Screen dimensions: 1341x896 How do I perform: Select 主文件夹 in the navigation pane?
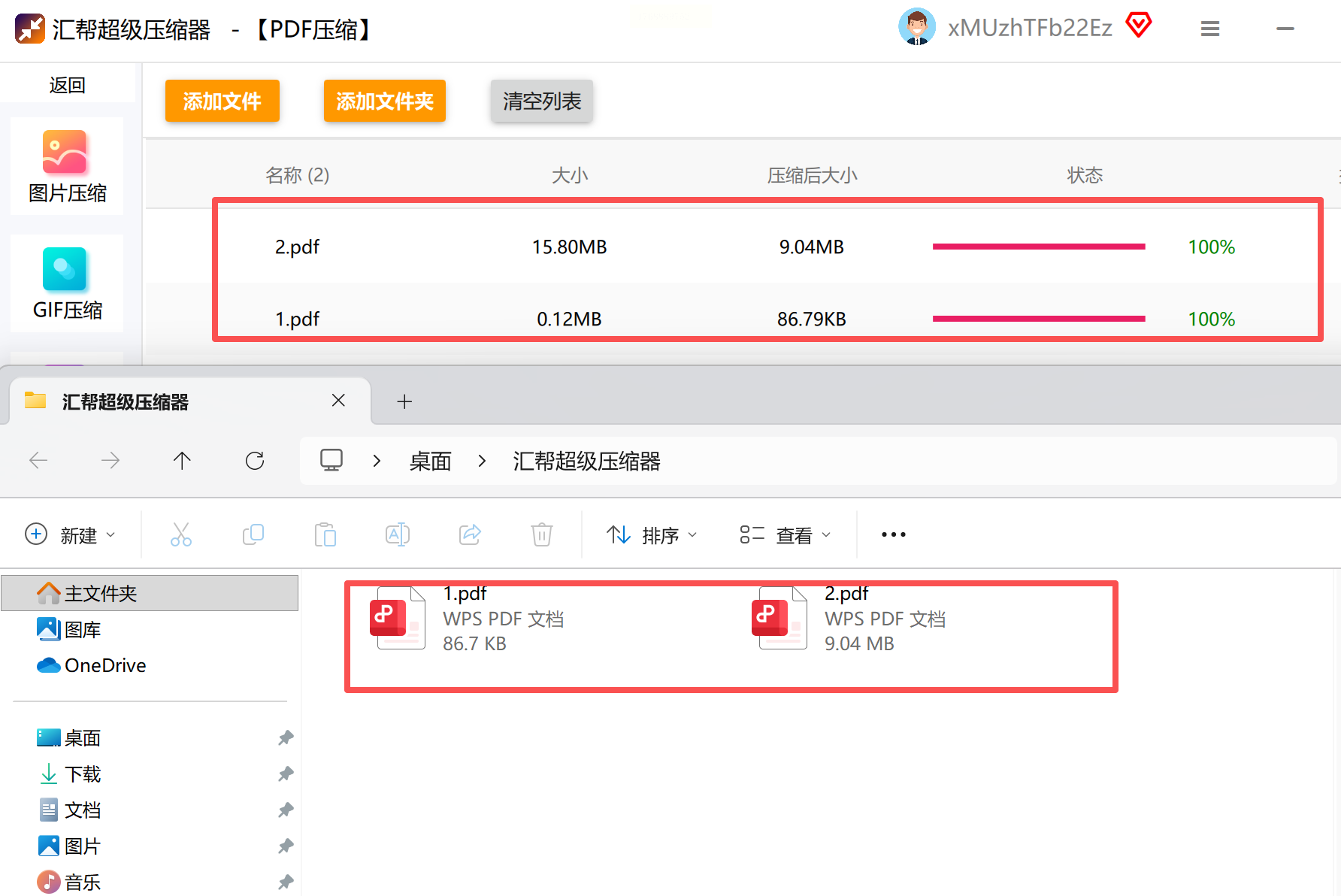[150, 593]
